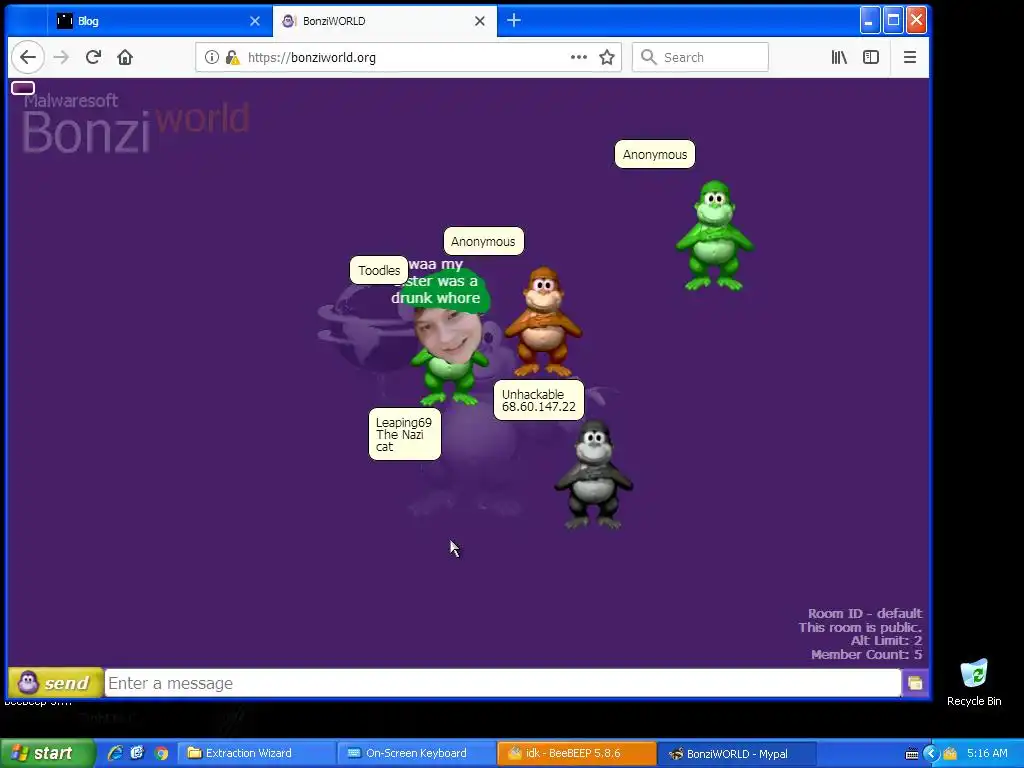
Task: Click the Alt Limit: 2 text
Action: click(886, 641)
